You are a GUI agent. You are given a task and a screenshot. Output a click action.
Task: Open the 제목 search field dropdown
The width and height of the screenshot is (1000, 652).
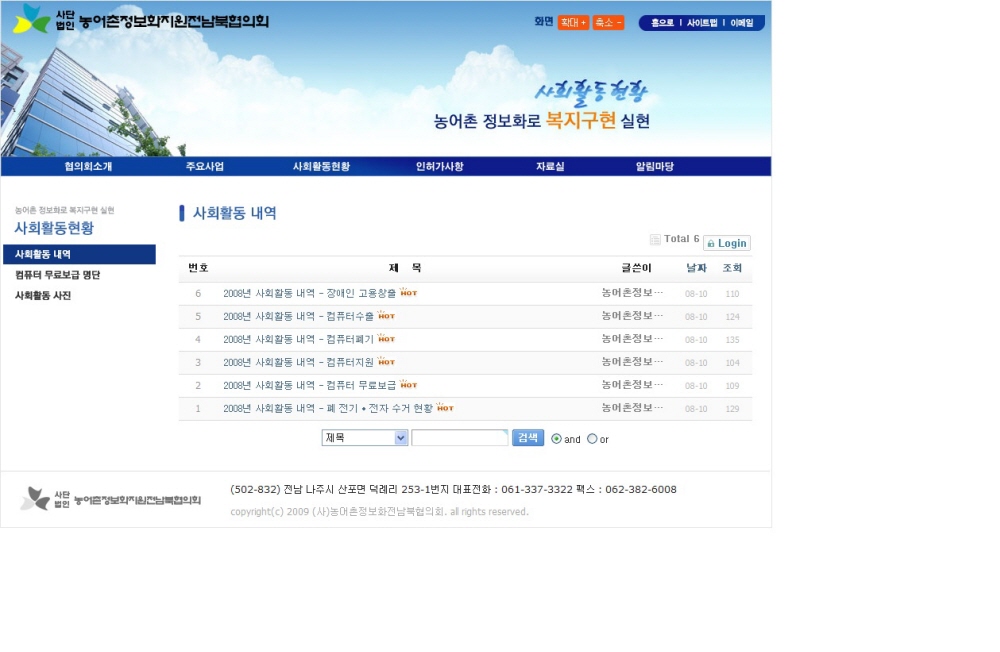[x=365, y=438]
